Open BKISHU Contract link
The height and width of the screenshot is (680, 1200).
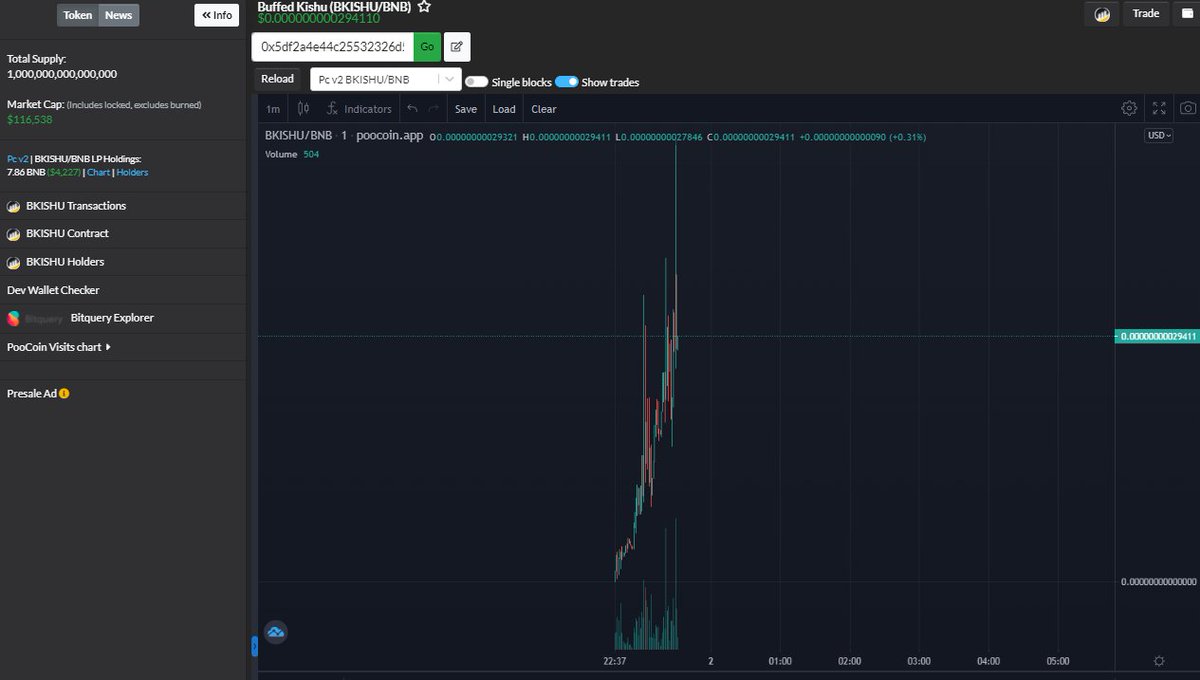click(67, 233)
